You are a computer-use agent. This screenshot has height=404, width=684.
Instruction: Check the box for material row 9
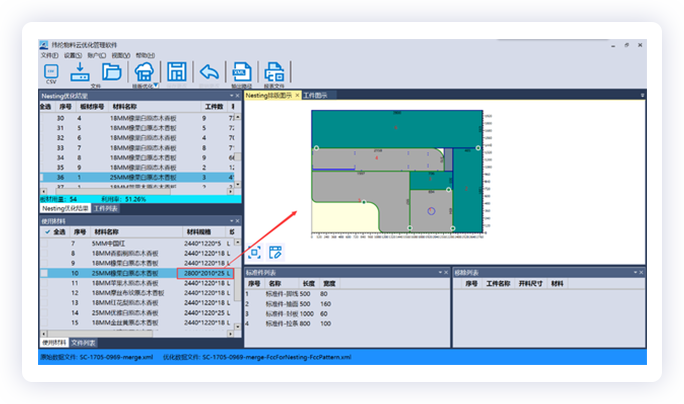click(44, 263)
